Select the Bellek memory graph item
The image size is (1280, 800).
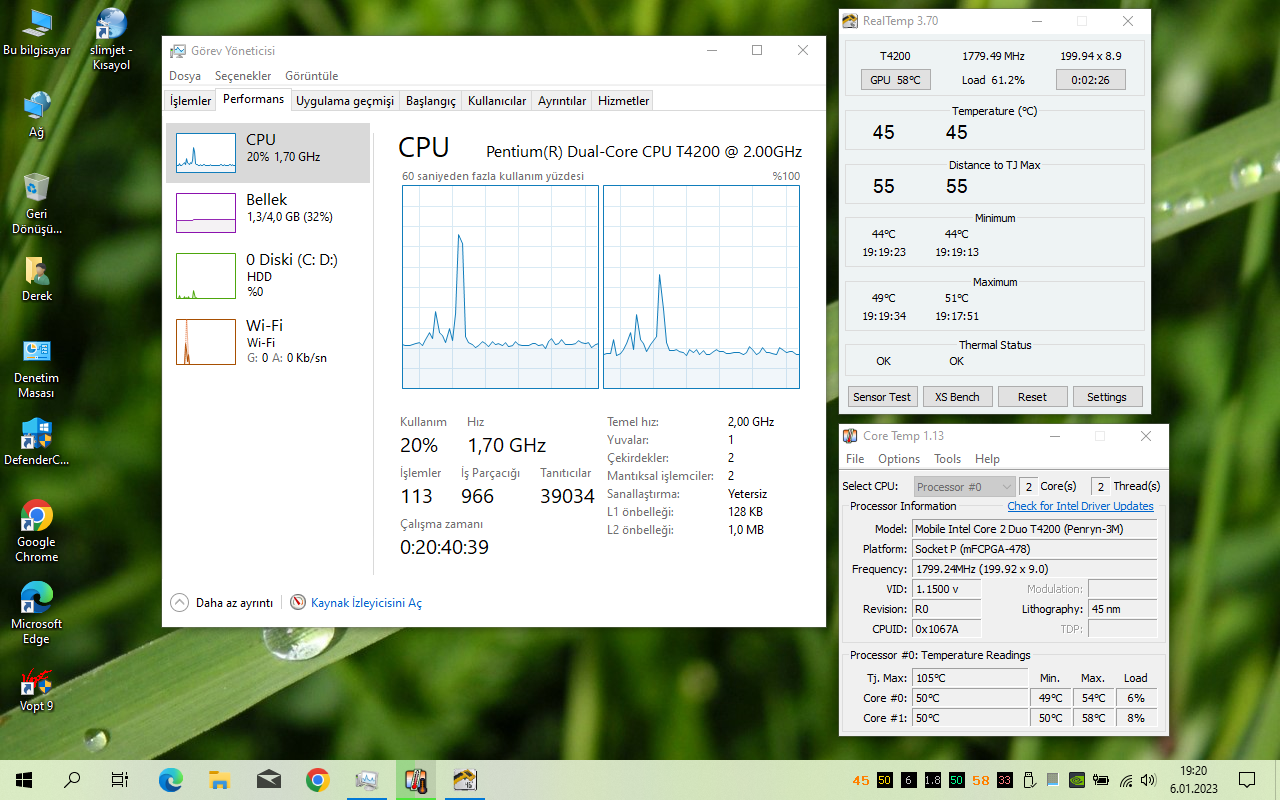point(268,213)
